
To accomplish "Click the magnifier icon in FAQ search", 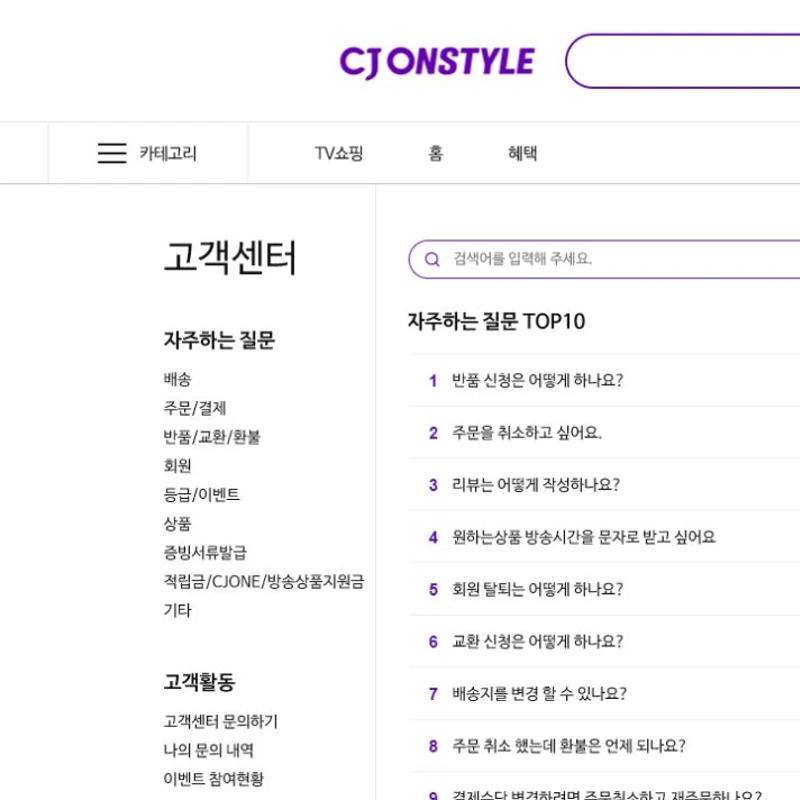I will coord(432,259).
